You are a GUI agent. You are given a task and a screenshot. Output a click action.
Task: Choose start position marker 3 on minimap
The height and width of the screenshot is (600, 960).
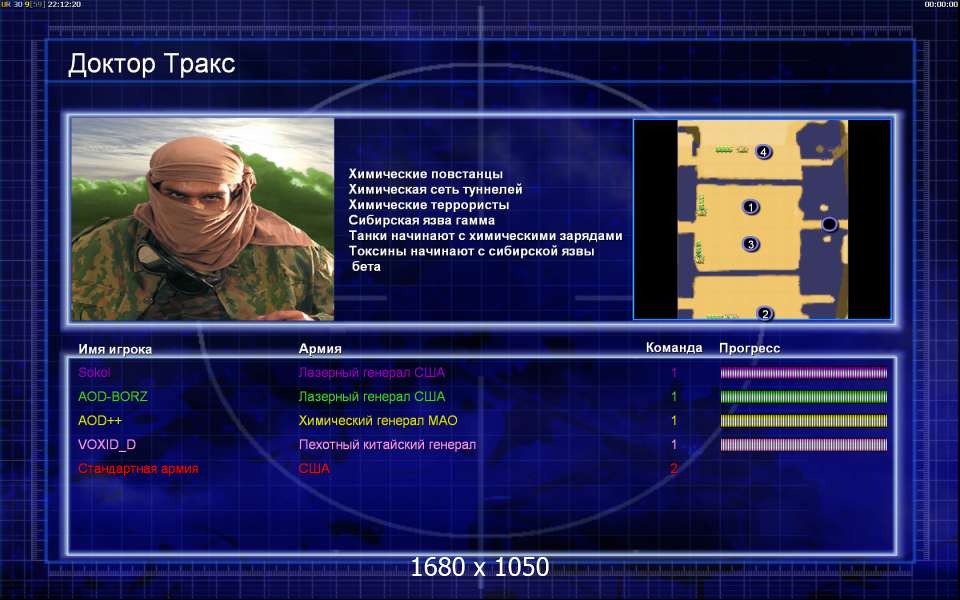pos(751,244)
